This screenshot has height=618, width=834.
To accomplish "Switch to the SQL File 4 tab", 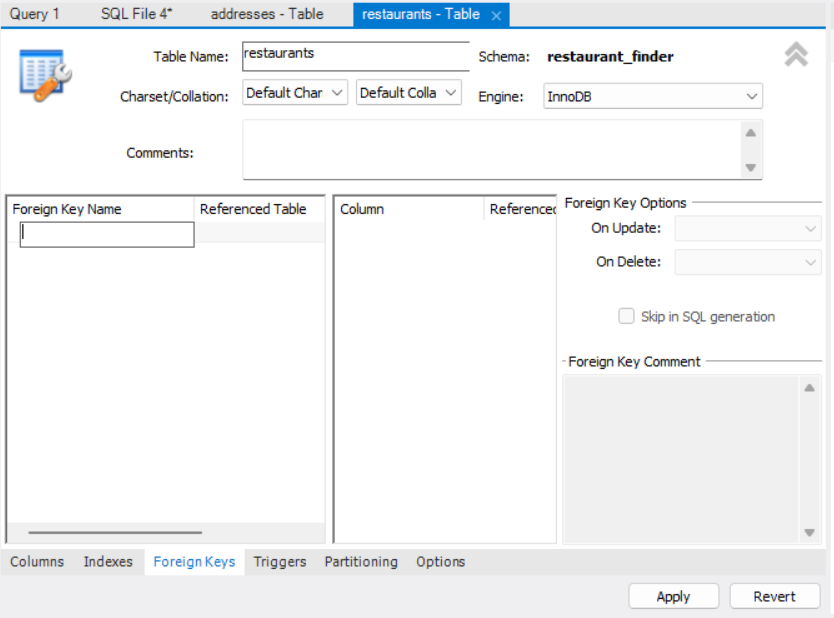I will point(137,14).
